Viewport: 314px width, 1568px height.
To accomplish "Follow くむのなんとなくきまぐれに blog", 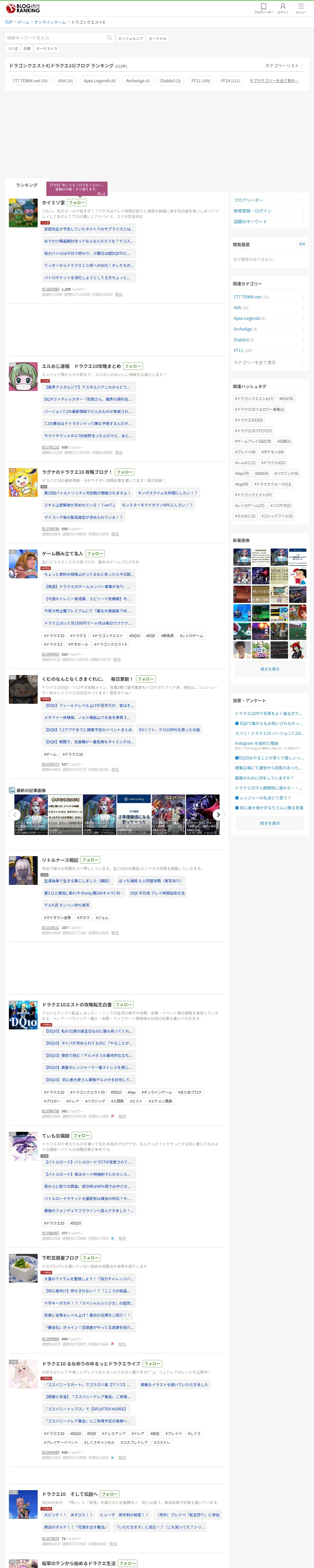I will pos(146,679).
